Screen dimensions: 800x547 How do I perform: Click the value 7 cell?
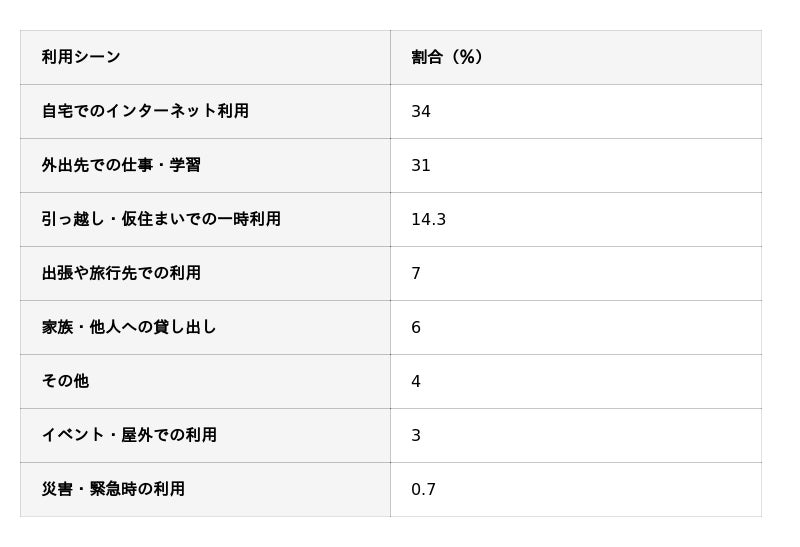pos(416,274)
